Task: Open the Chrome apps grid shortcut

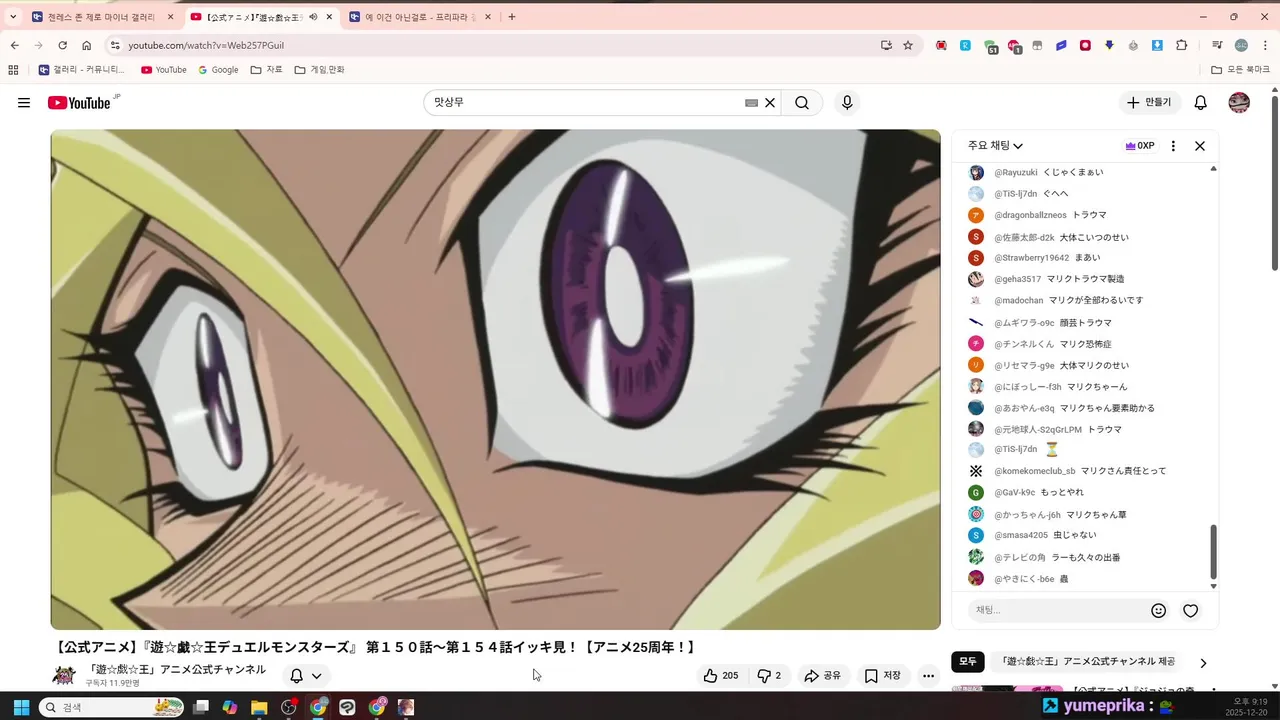Action: click(x=13, y=70)
